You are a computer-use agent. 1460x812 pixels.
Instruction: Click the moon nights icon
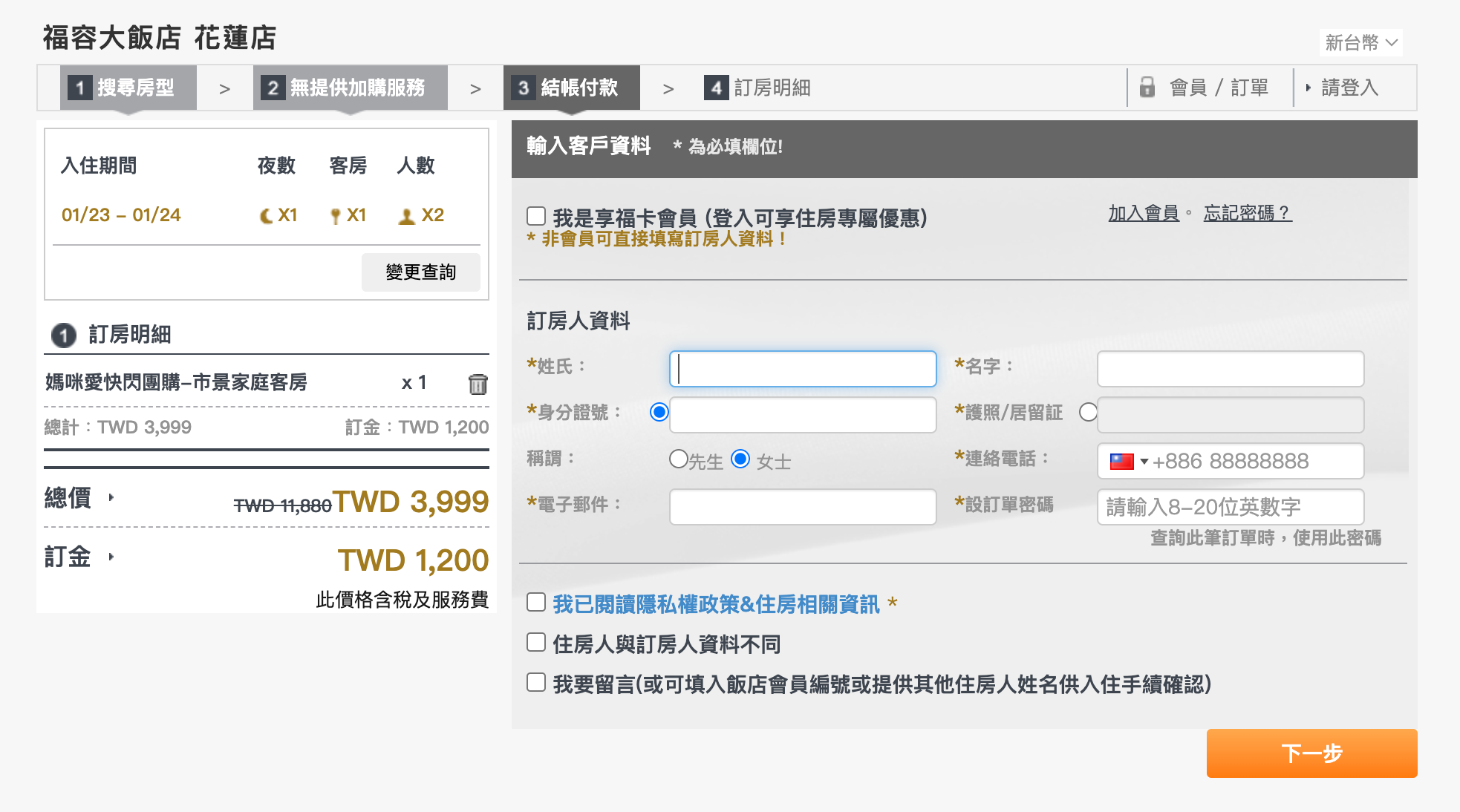(x=266, y=216)
